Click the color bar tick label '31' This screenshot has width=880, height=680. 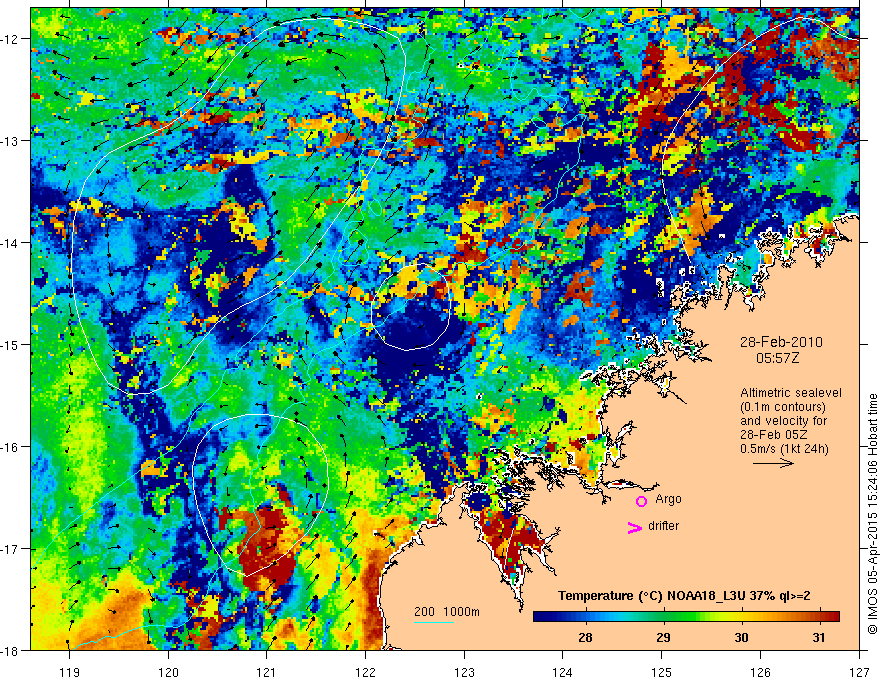pos(819,637)
